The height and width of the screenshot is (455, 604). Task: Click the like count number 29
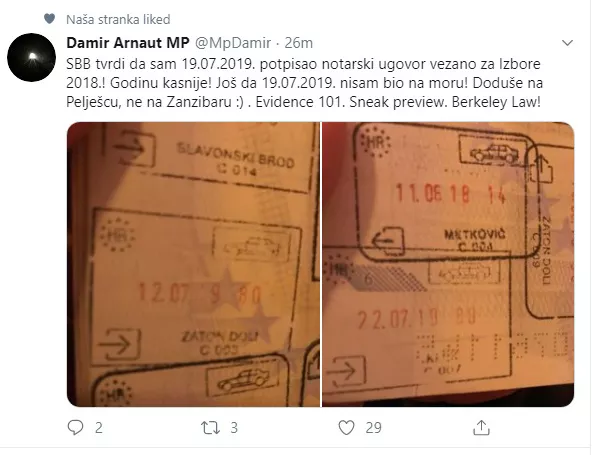[373, 428]
